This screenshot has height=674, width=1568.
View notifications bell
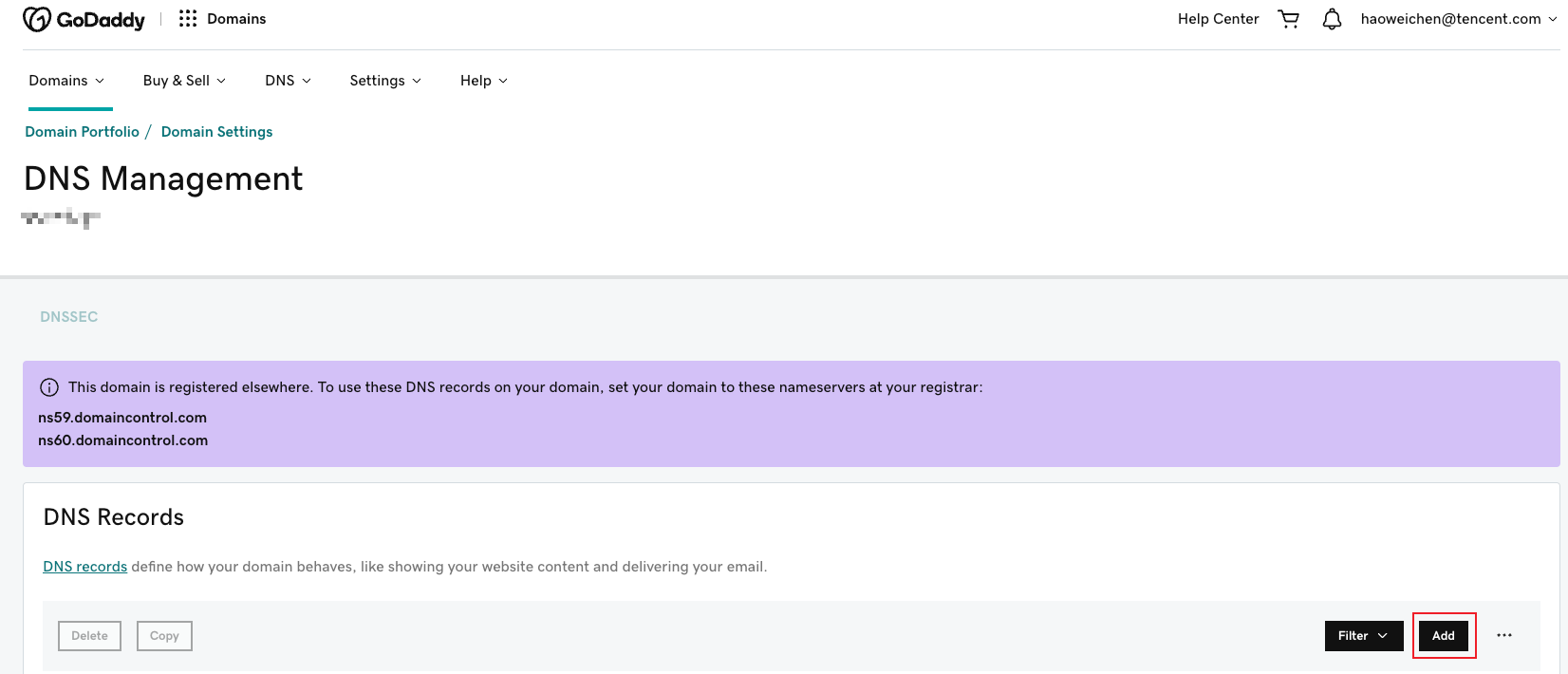tap(1332, 19)
